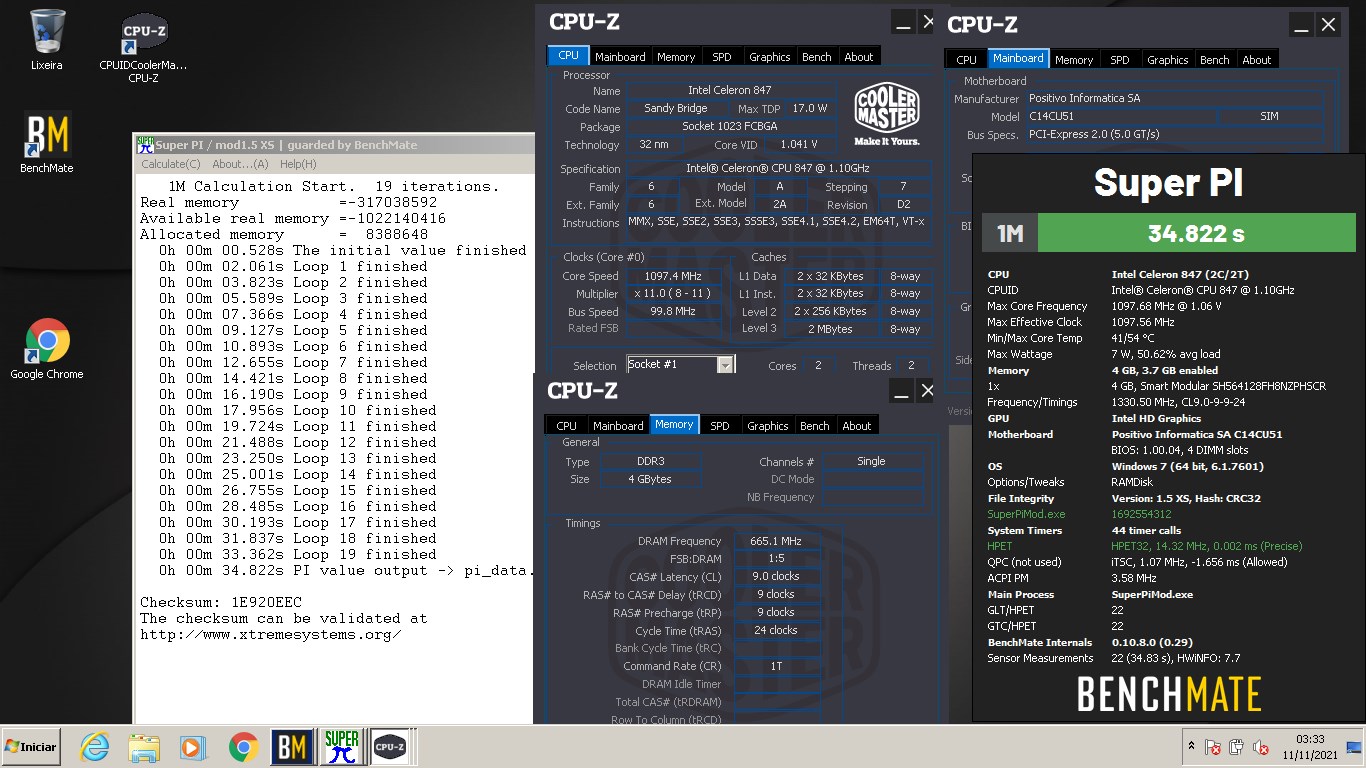Open About tab in top-left CPU-Z window
The height and width of the screenshot is (768, 1366).
pos(859,57)
